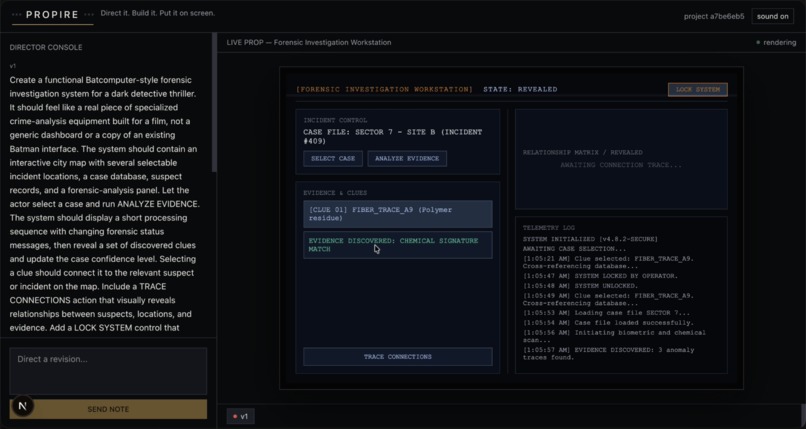Click RELATIONSHIP MATRIX / REVEALED label
The height and width of the screenshot is (429, 806).
click(x=582, y=153)
